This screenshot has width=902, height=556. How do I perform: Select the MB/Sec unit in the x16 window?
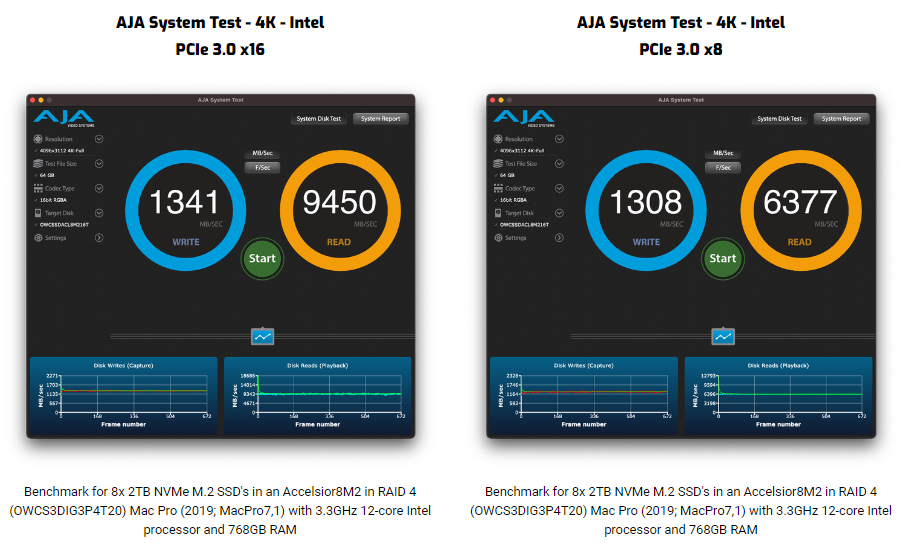pyautogui.click(x=262, y=154)
